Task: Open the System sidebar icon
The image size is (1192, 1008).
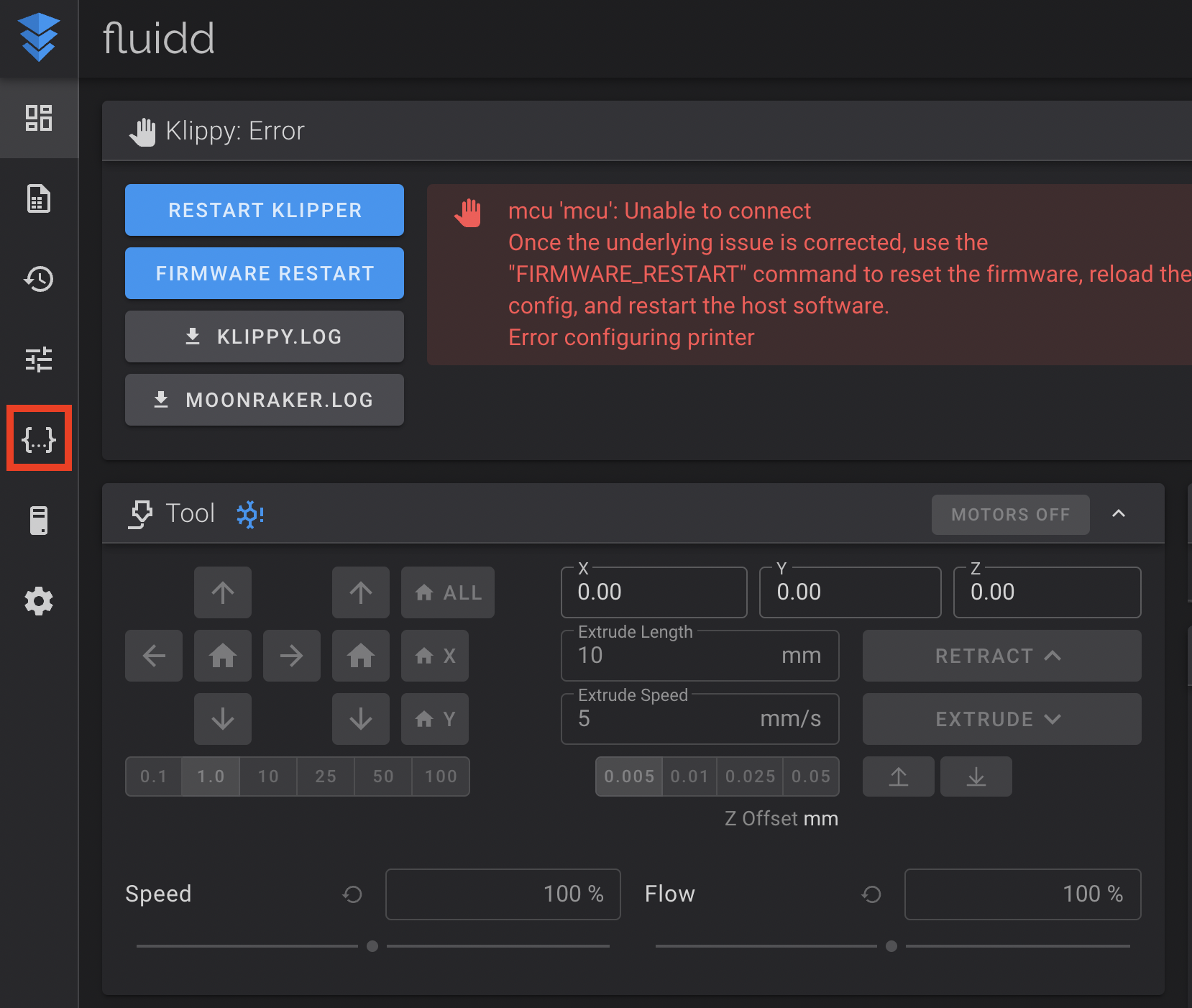Action: (x=39, y=521)
